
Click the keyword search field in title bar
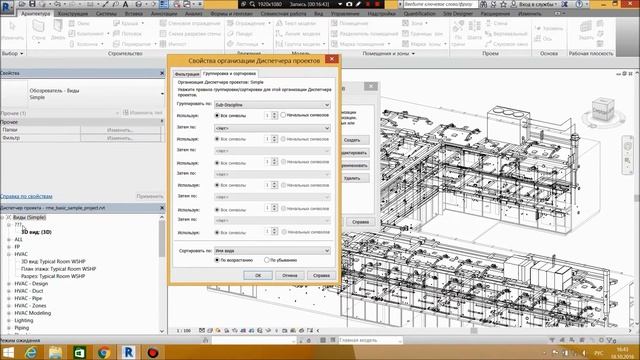[x=440, y=4]
